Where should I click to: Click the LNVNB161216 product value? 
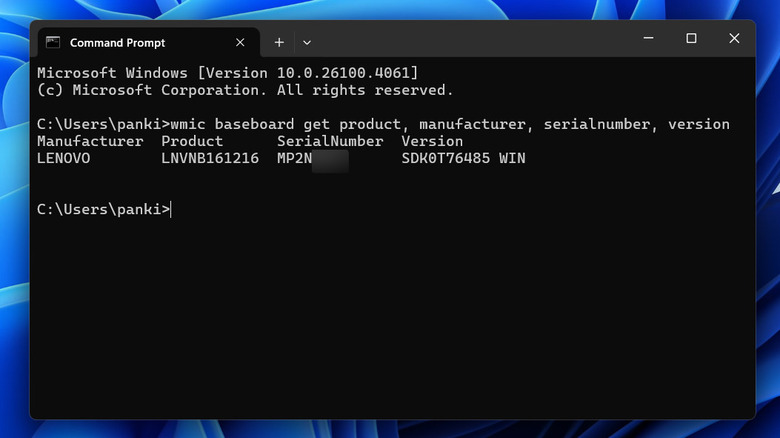point(210,158)
